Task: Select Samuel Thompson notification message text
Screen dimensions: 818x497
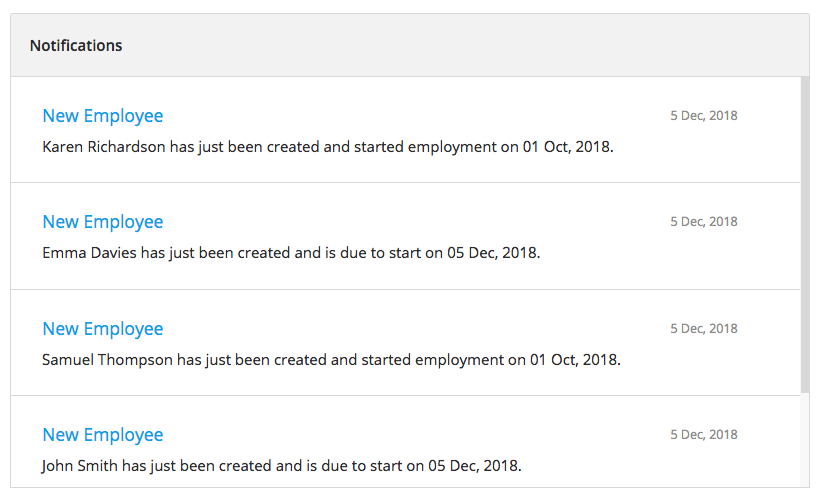Action: [331, 360]
